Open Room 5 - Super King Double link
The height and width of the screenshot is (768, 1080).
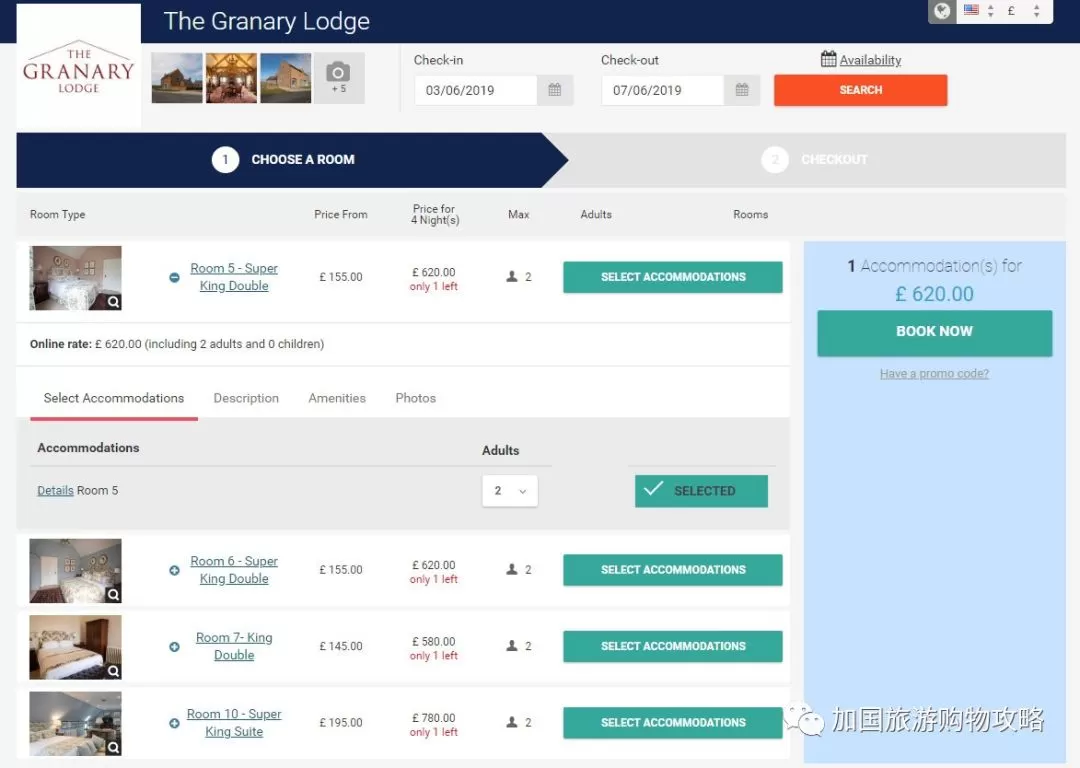click(x=234, y=277)
